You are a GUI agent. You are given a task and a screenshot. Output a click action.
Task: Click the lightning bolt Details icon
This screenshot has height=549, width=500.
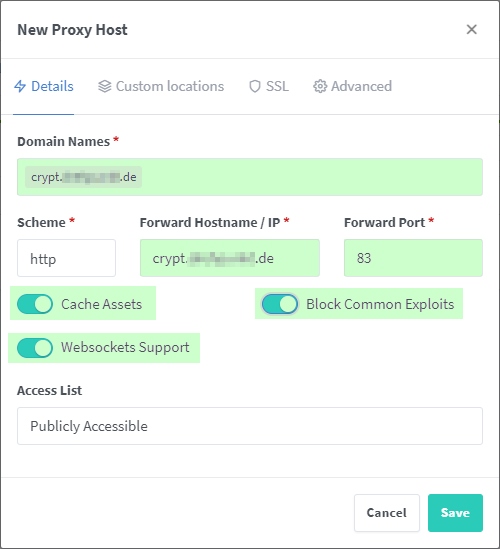[20, 86]
